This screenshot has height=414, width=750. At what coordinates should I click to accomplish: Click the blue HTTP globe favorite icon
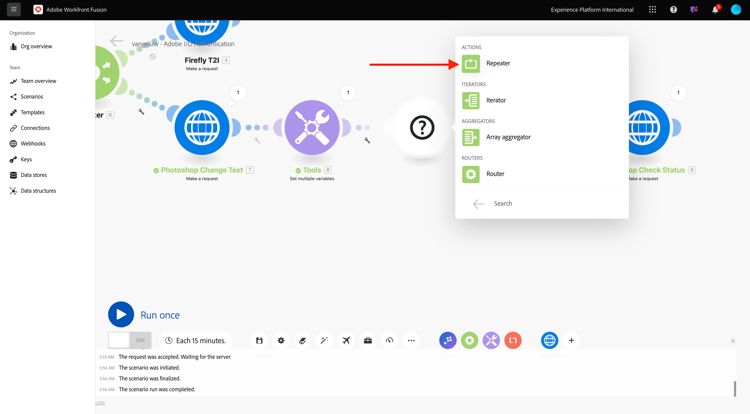click(550, 340)
